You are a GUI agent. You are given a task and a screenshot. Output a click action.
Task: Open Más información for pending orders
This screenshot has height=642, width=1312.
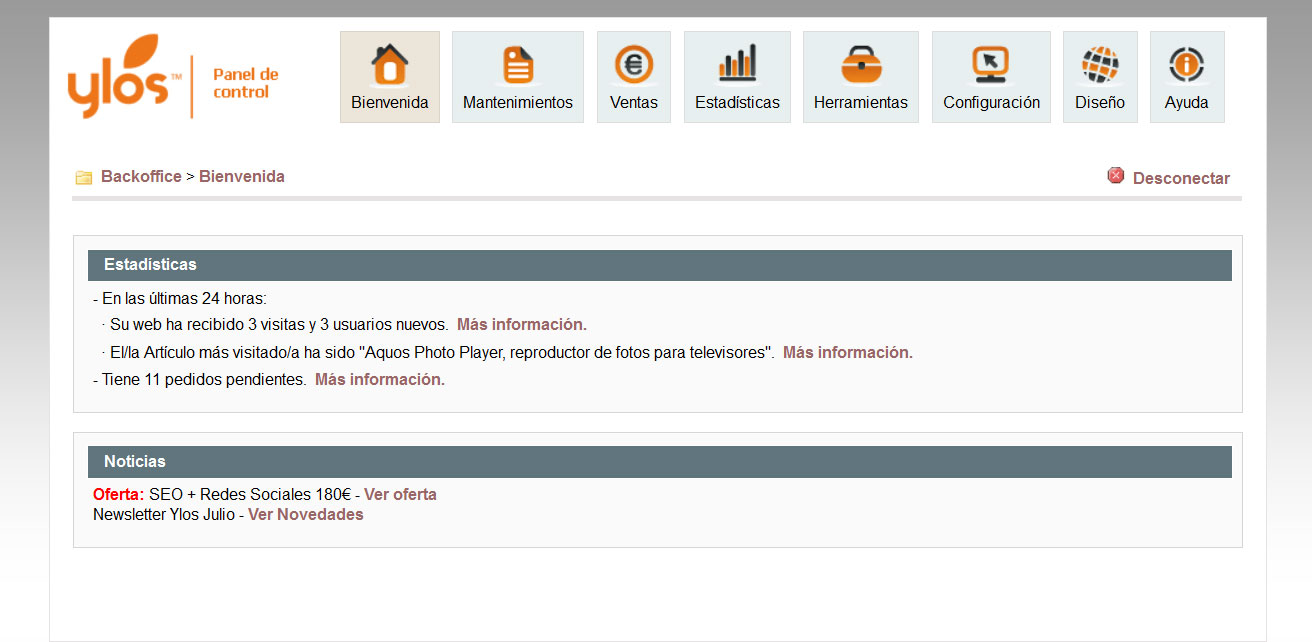pyautogui.click(x=380, y=380)
